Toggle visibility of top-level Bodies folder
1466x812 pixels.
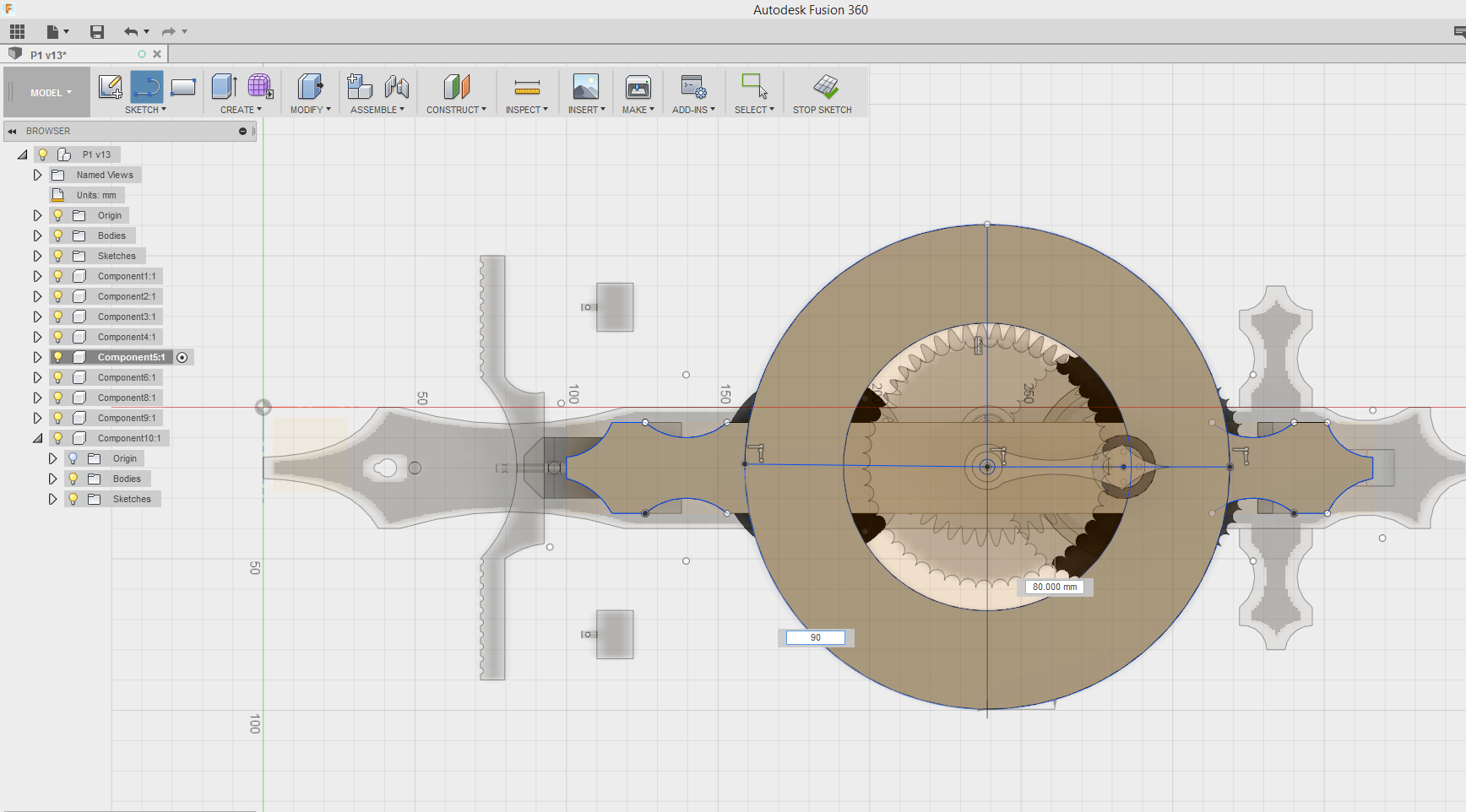click(x=58, y=235)
